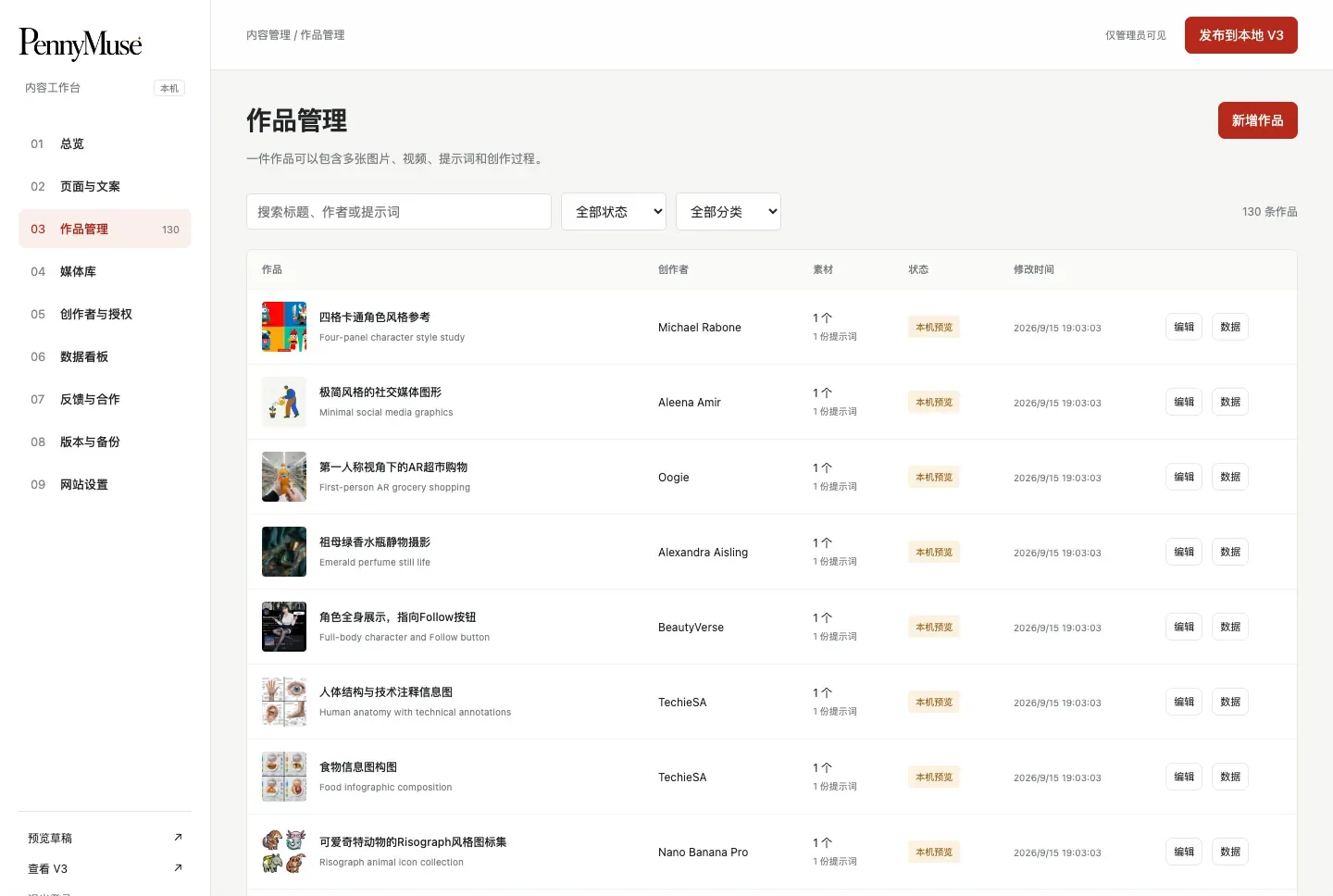Open the 全部状态 status filter dropdown
This screenshot has height=896, width=1333.
[x=614, y=212]
